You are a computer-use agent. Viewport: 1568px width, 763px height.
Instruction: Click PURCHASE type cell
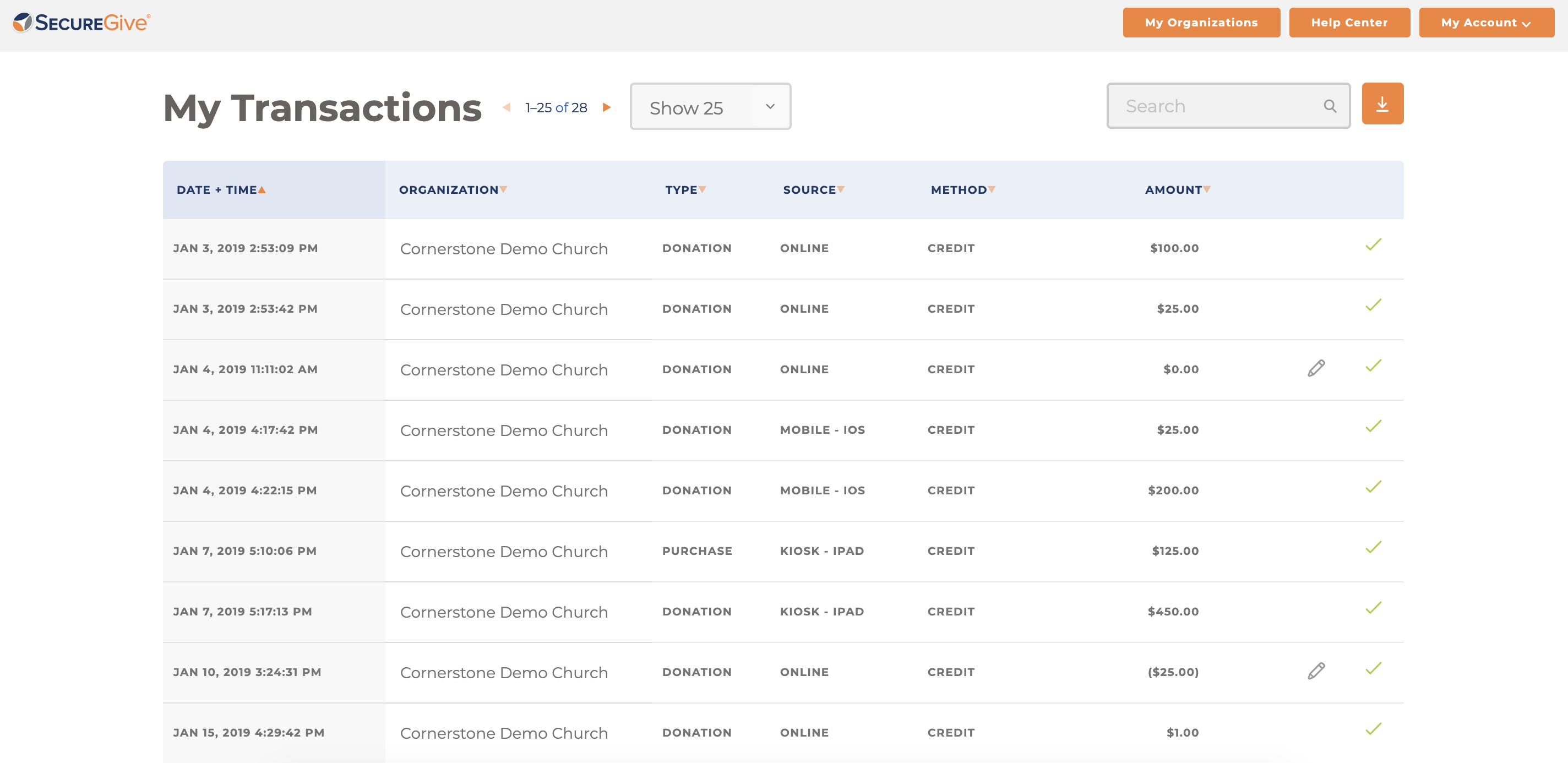(697, 551)
